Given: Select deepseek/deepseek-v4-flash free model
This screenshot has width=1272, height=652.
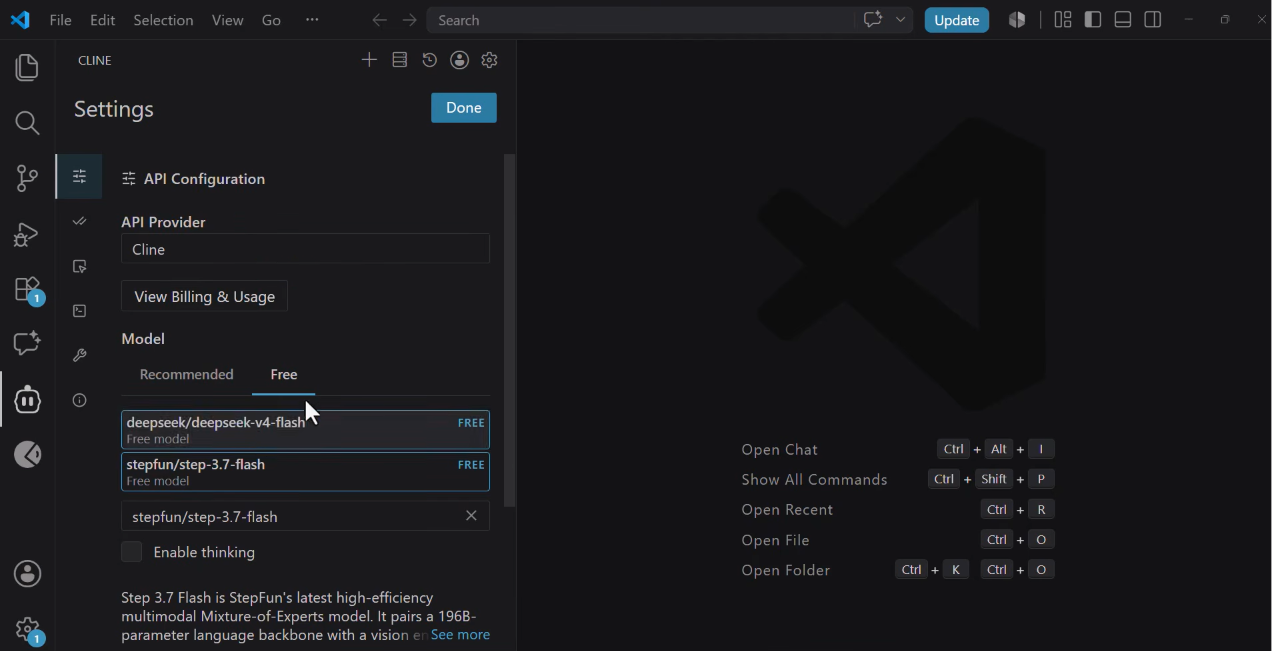Looking at the screenshot, I should coord(305,430).
